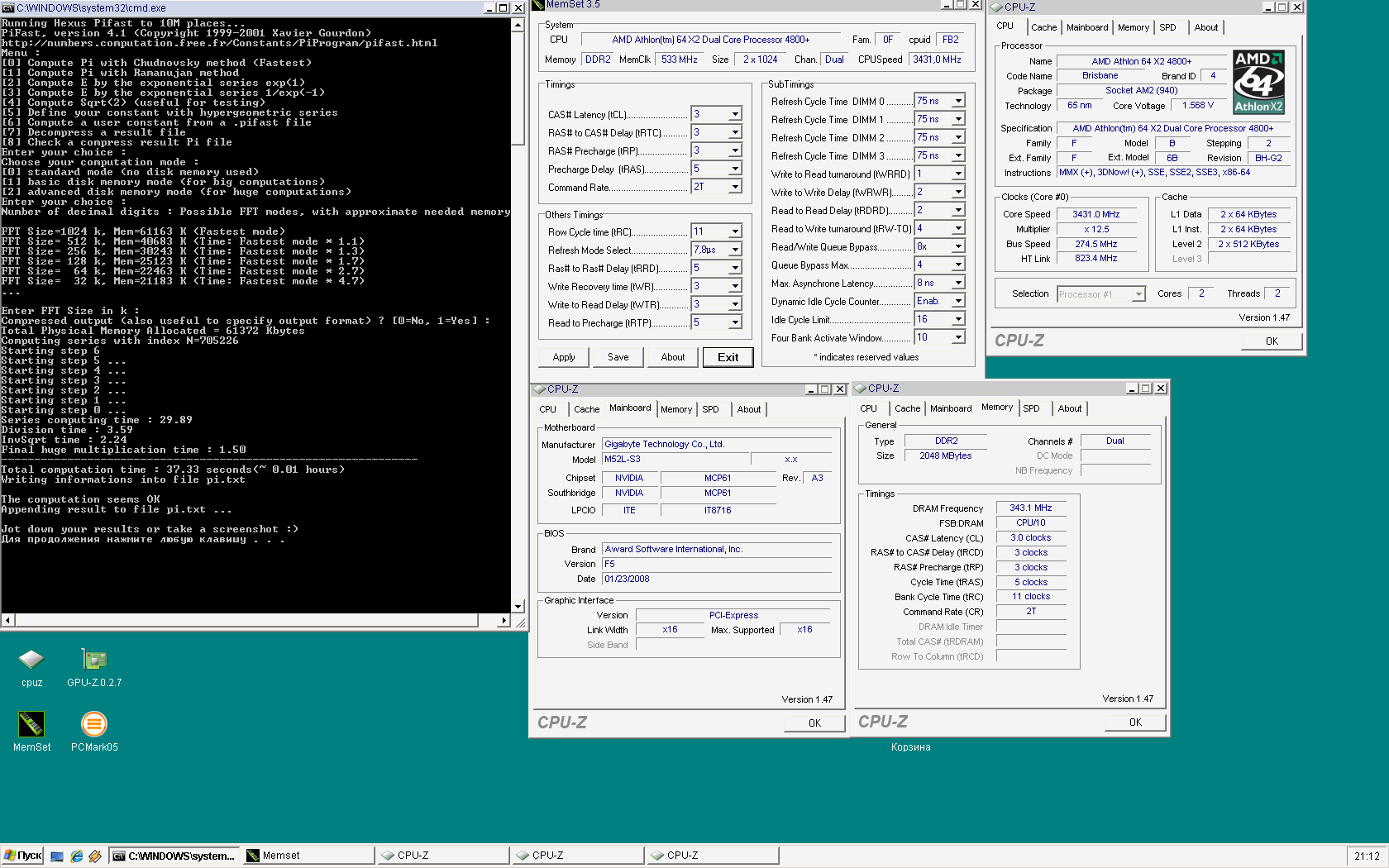Open Mainboard tab in top-right CPU-Z
The width and height of the screenshot is (1389, 868).
tap(1087, 27)
